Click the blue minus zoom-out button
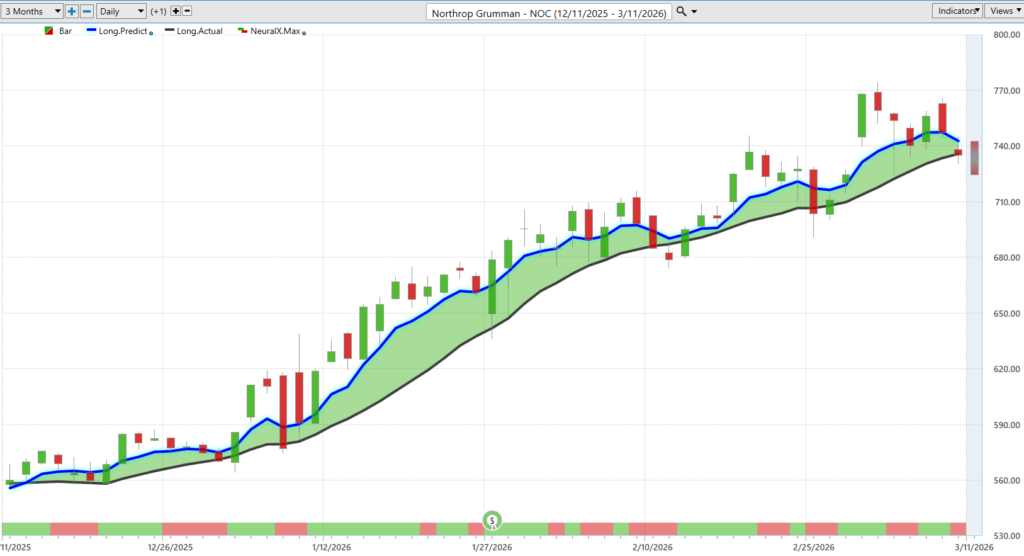The height and width of the screenshot is (556, 1024). tap(87, 11)
